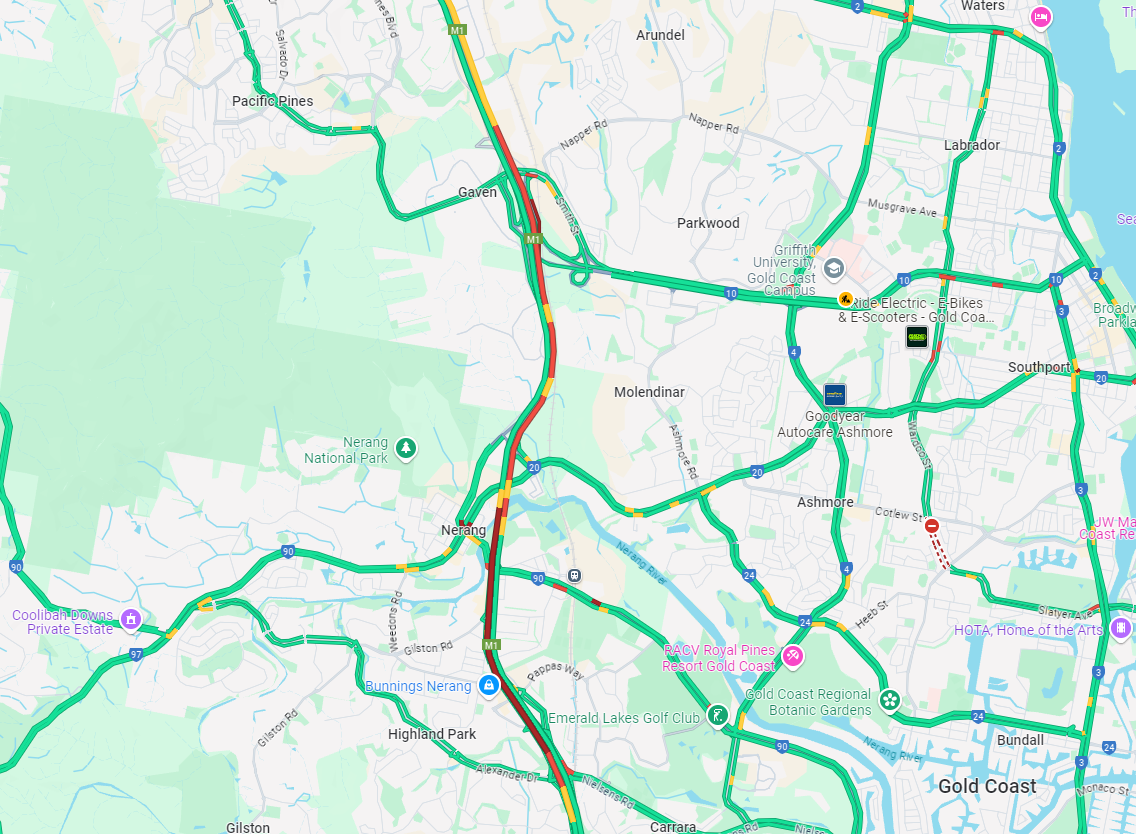Viewport: 1136px width, 834px height.
Task: Click the pink hotel marker near Waters
Action: coord(1040,17)
